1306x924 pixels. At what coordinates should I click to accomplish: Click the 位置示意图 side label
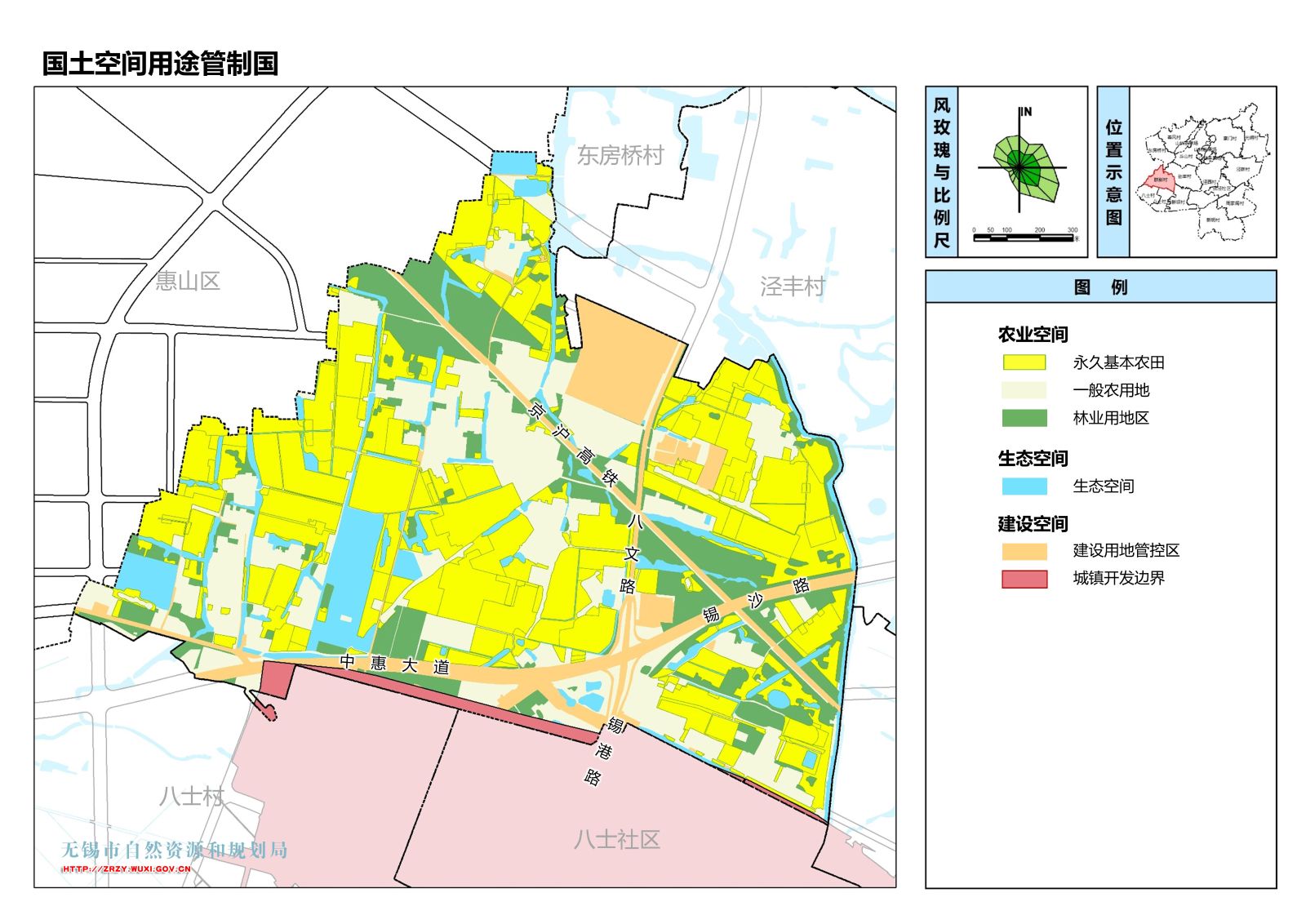[x=1113, y=172]
